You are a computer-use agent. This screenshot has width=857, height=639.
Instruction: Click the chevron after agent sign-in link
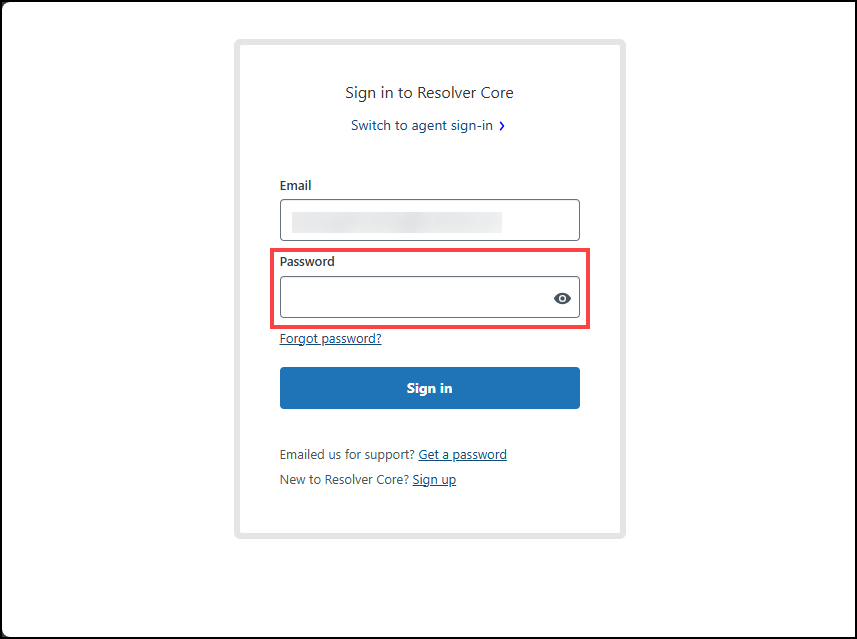pos(503,126)
